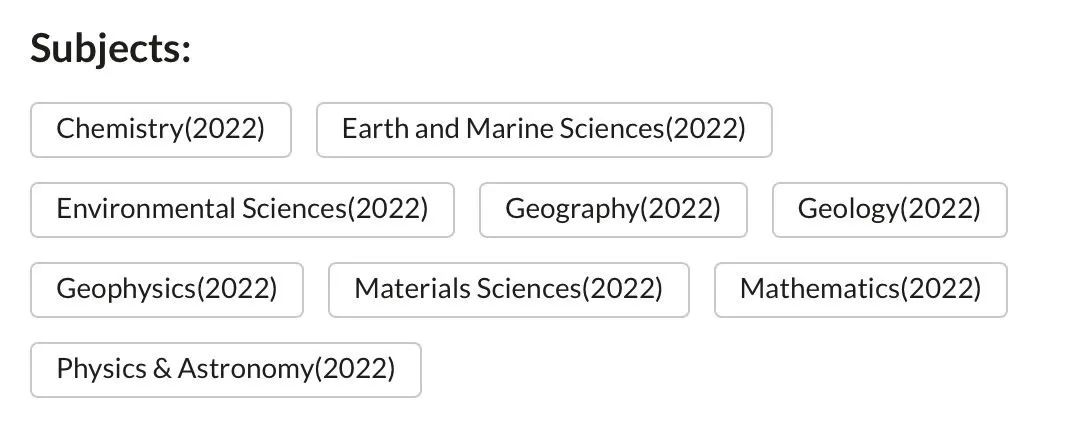View the Chemistry 2022 subject ranking
This screenshot has height=444, width=1068.
point(161,129)
